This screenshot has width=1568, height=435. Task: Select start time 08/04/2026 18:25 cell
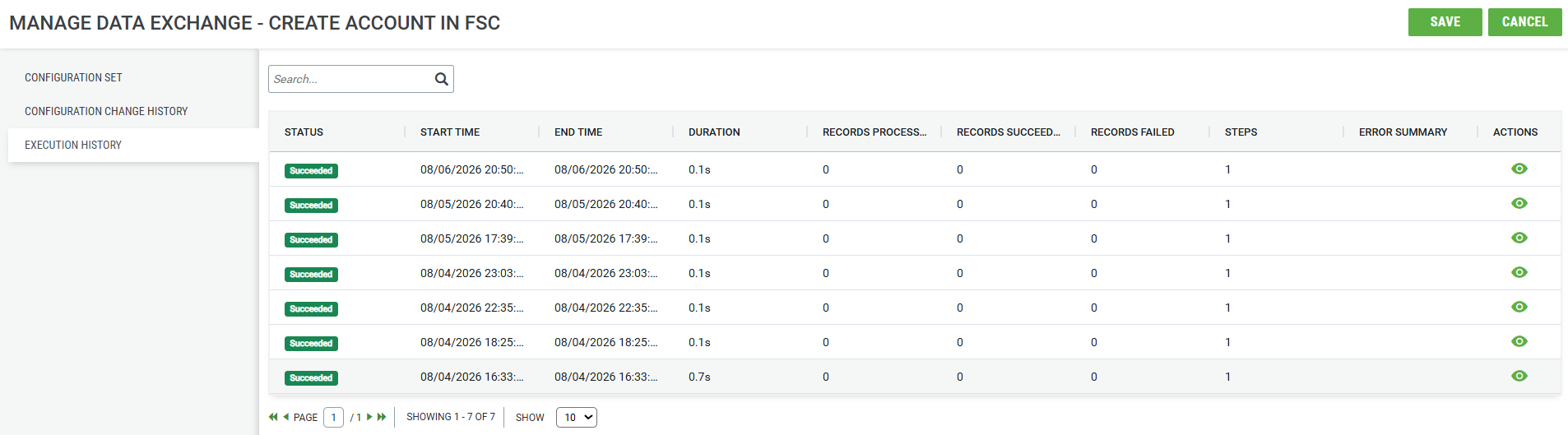click(471, 342)
